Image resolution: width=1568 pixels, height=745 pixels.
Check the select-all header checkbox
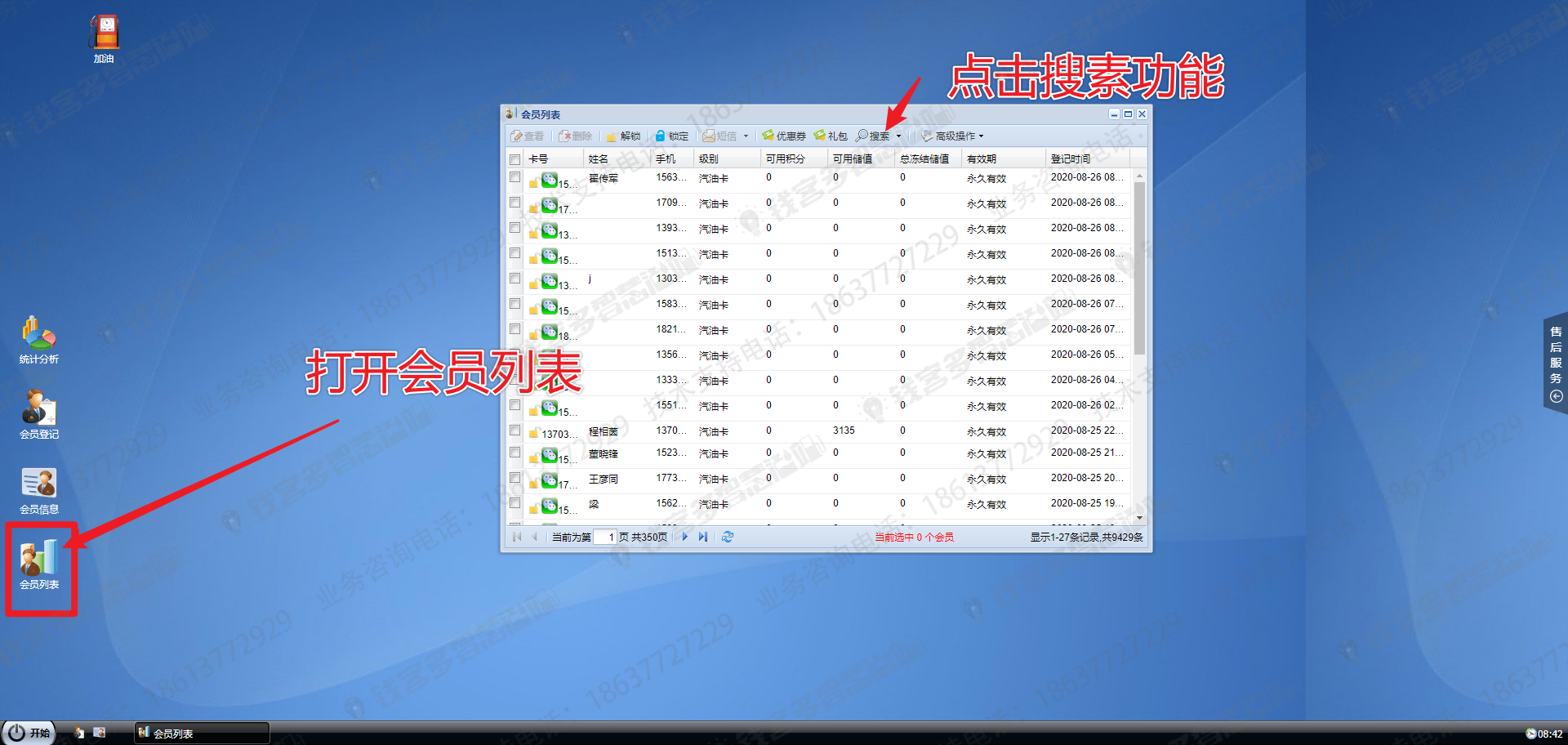514,159
